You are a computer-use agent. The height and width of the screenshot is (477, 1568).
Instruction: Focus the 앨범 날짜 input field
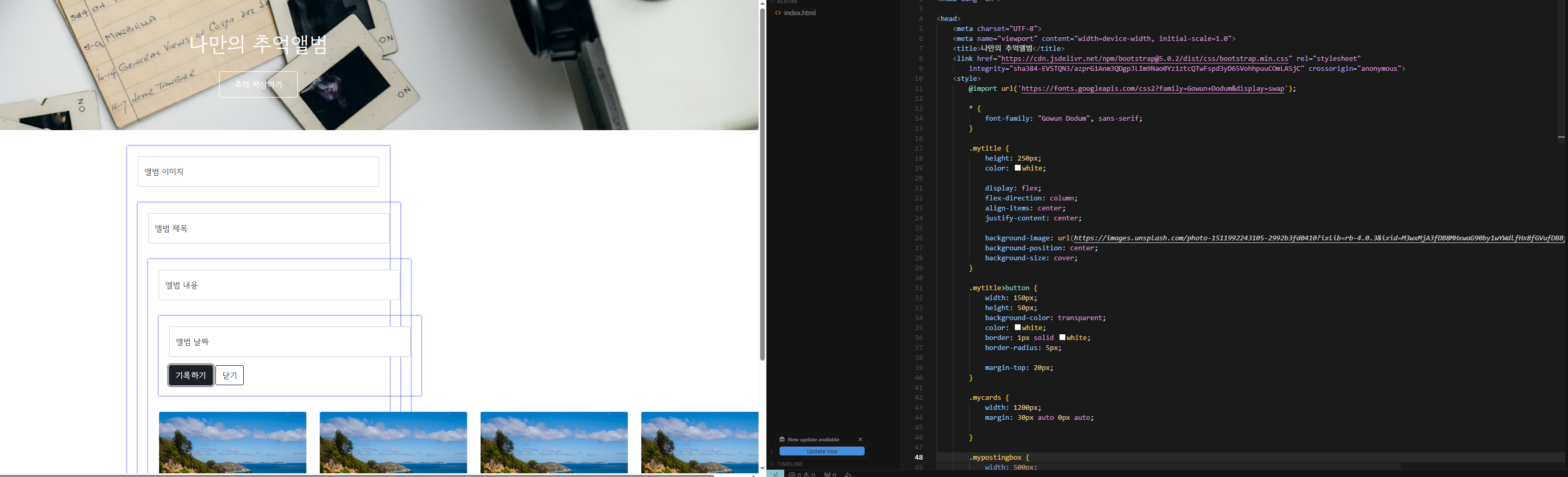[290, 342]
